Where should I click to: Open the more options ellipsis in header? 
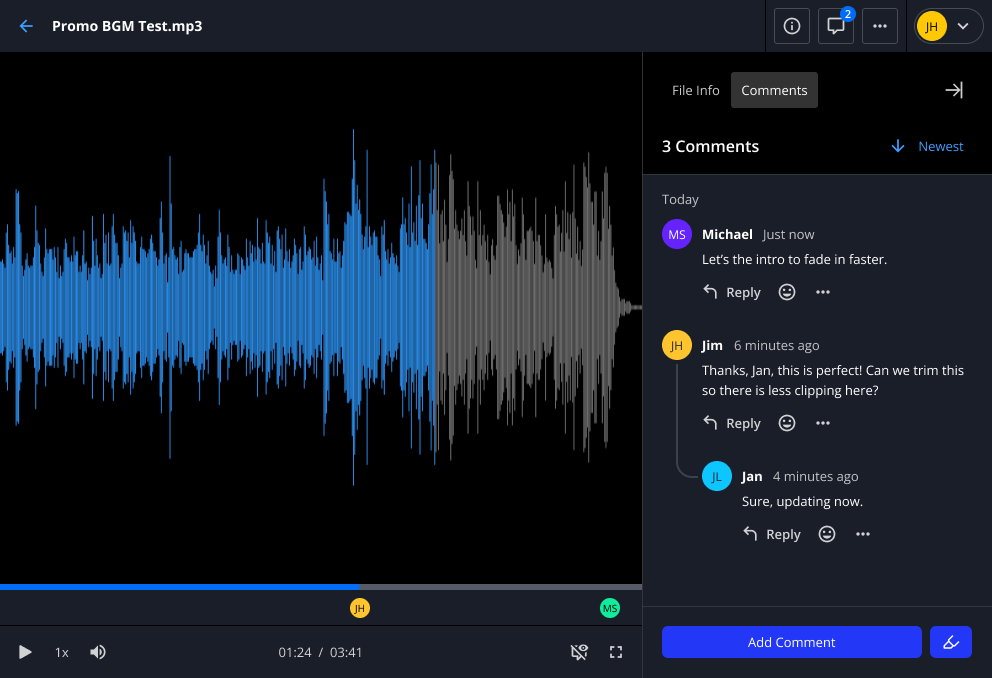click(880, 26)
